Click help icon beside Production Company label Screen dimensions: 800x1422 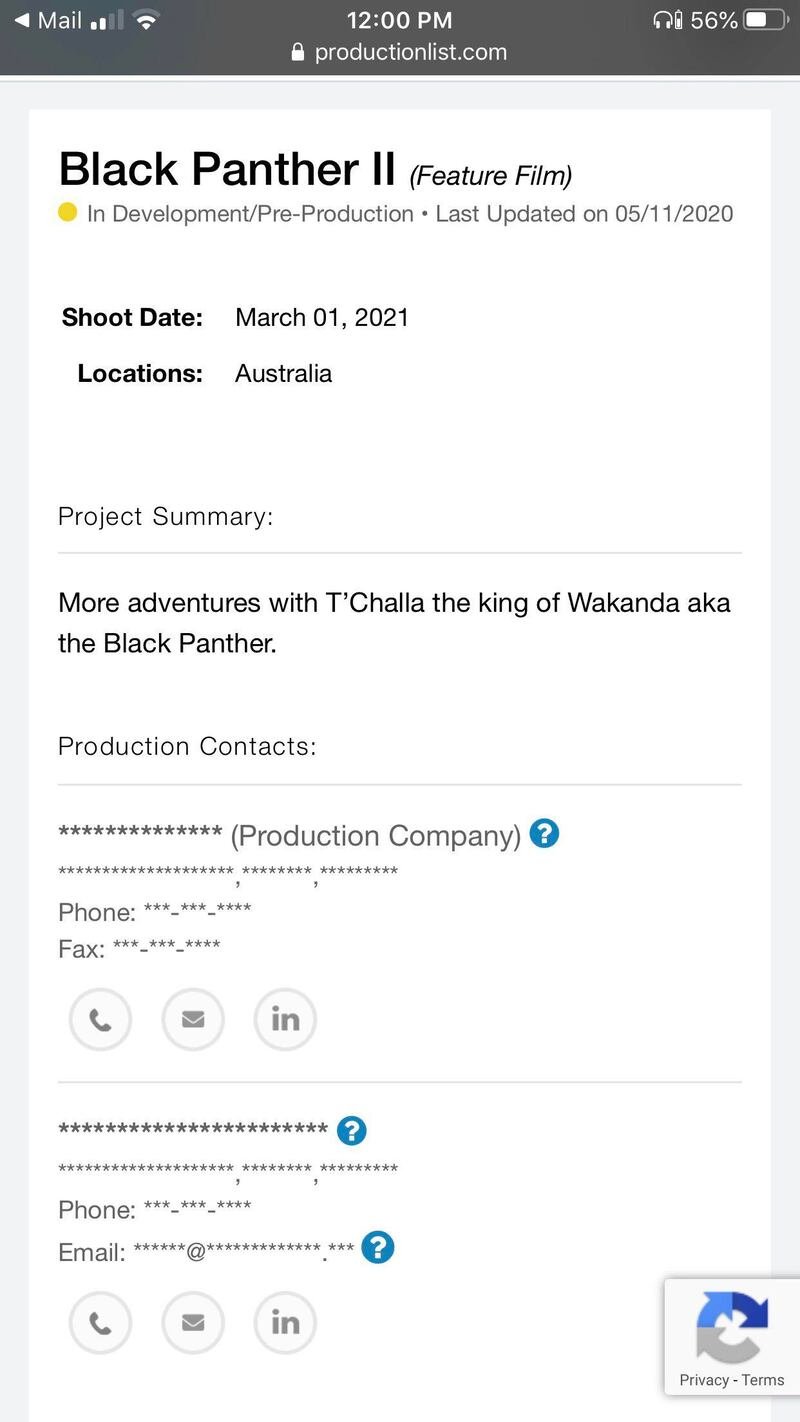coord(544,833)
